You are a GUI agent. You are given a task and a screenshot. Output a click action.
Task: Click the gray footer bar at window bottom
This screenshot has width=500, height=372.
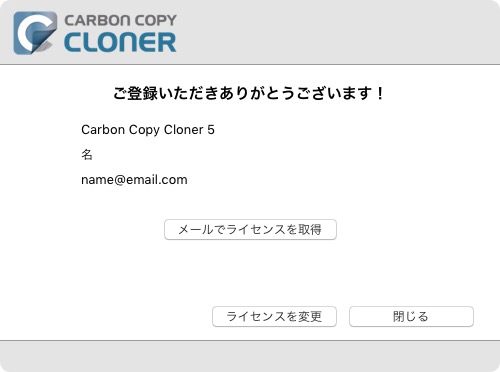point(250,356)
